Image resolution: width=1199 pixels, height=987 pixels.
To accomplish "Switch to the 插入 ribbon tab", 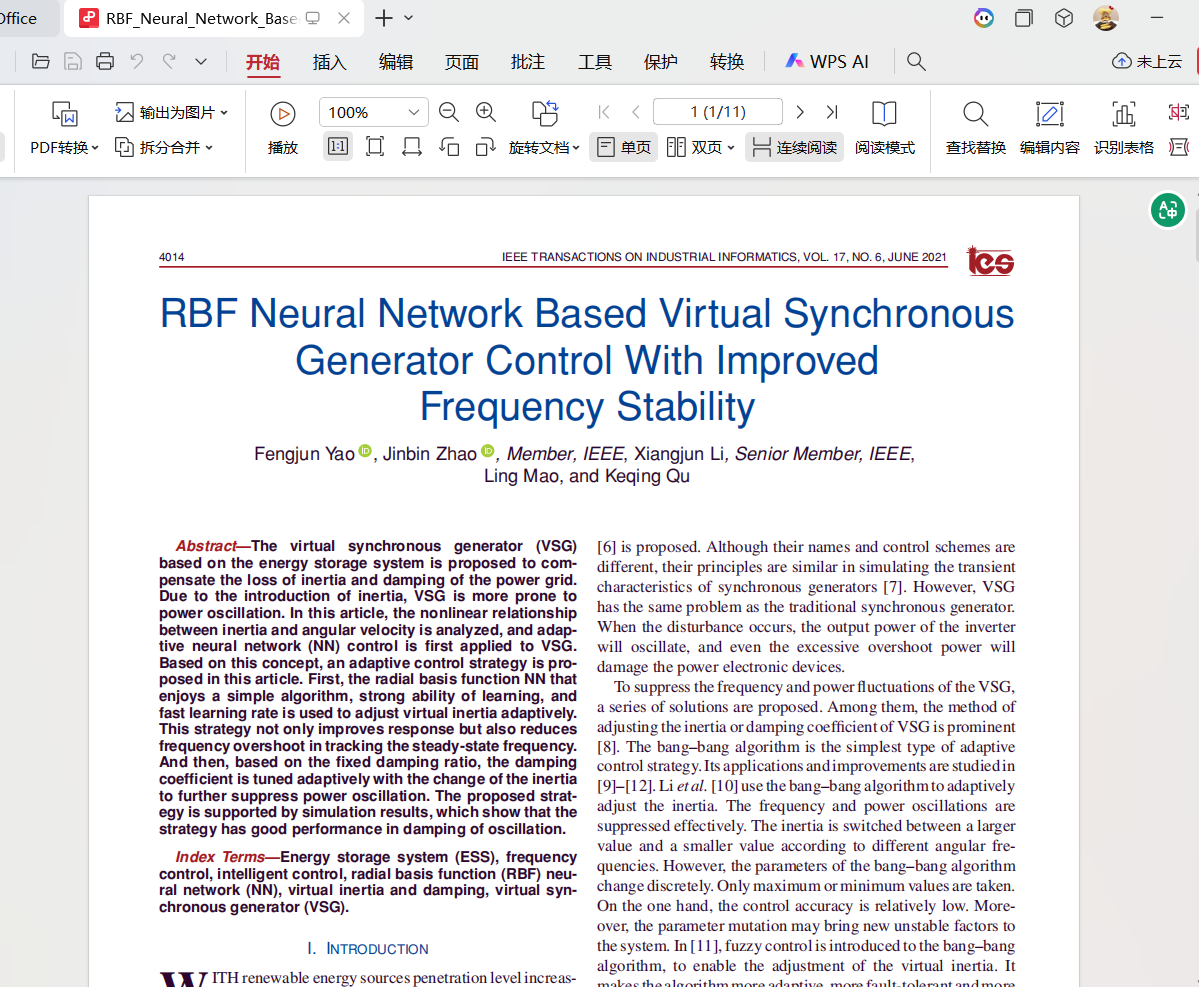I will (x=329, y=62).
